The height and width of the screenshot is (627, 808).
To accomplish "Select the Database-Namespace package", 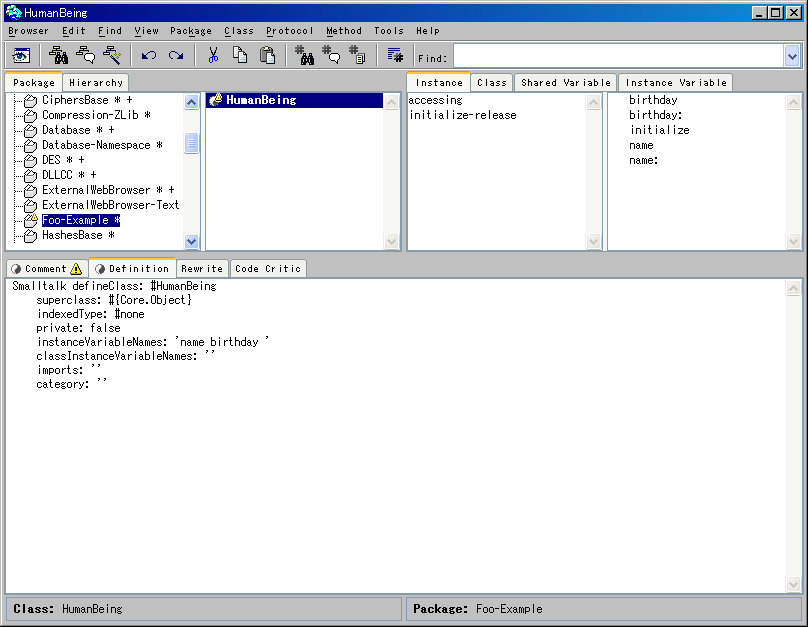I will 102,145.
